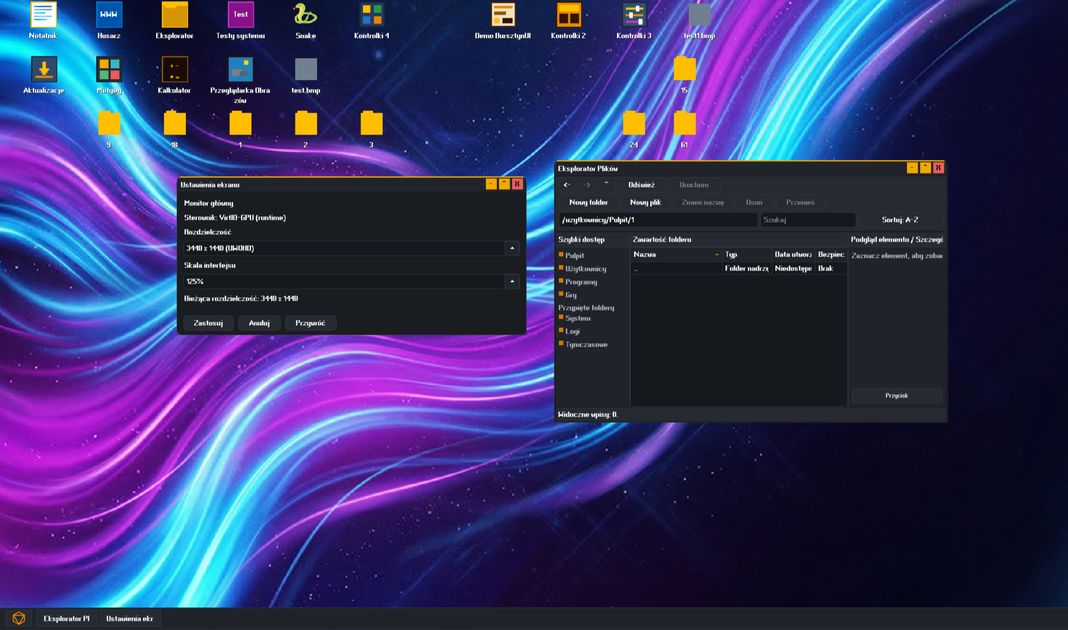The width and height of the screenshot is (1068, 630).
Task: Create a folder with Nowy folder
Action: pos(588,202)
